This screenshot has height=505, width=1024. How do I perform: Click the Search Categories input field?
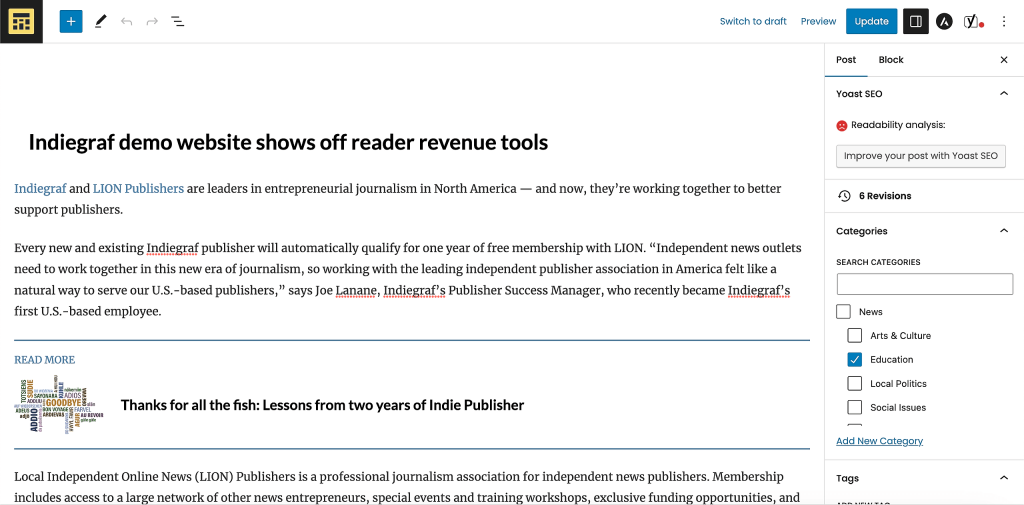click(924, 284)
